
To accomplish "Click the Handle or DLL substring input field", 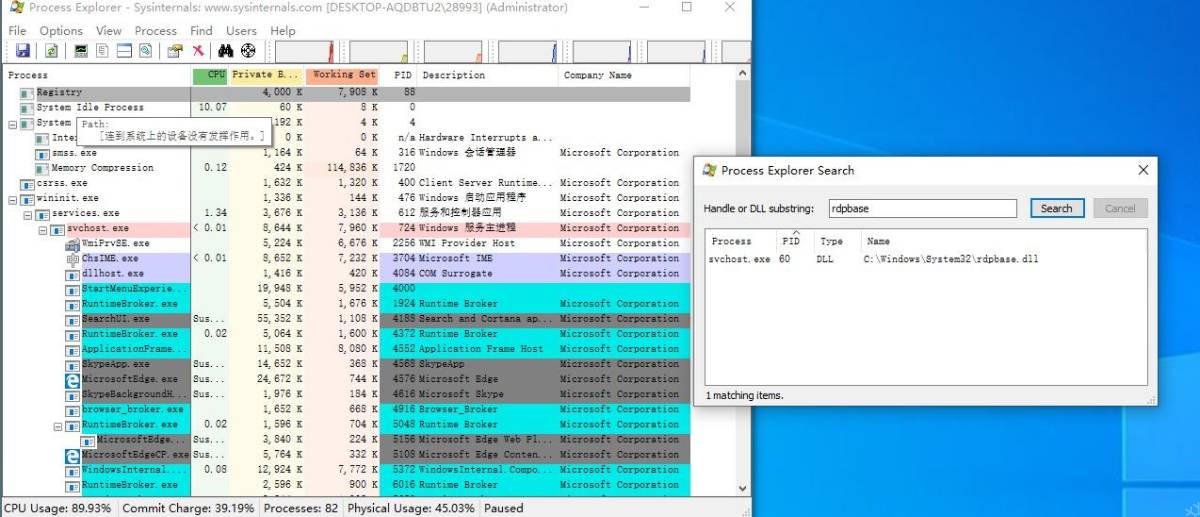I will [924, 208].
